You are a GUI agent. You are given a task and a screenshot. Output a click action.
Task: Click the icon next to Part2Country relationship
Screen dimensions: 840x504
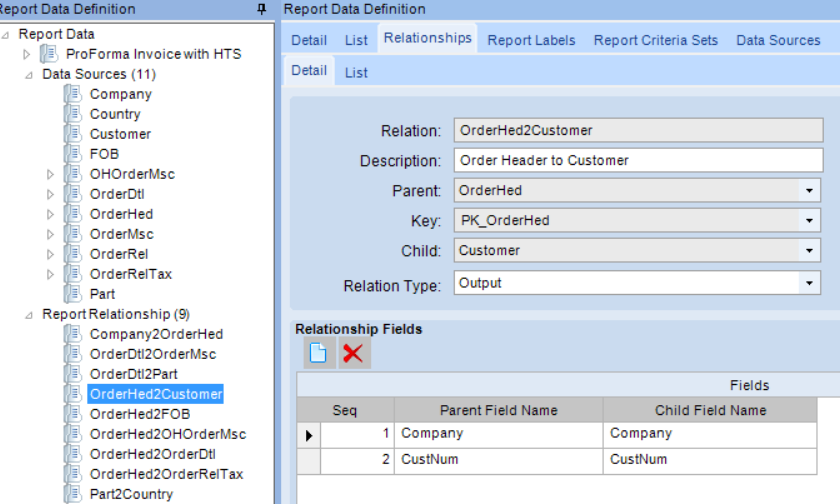[73, 494]
